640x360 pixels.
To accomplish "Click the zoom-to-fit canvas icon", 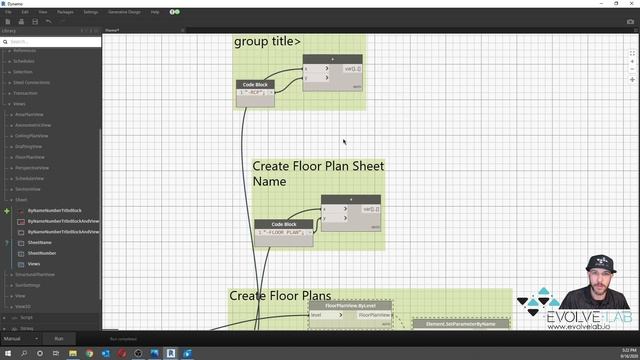I will (x=632, y=53).
